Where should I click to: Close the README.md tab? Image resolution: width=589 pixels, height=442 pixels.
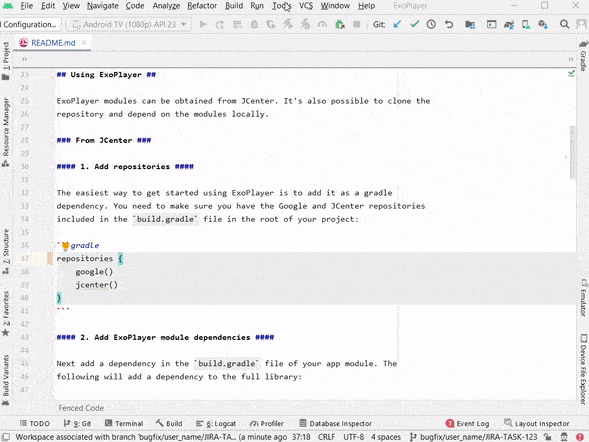tap(84, 43)
